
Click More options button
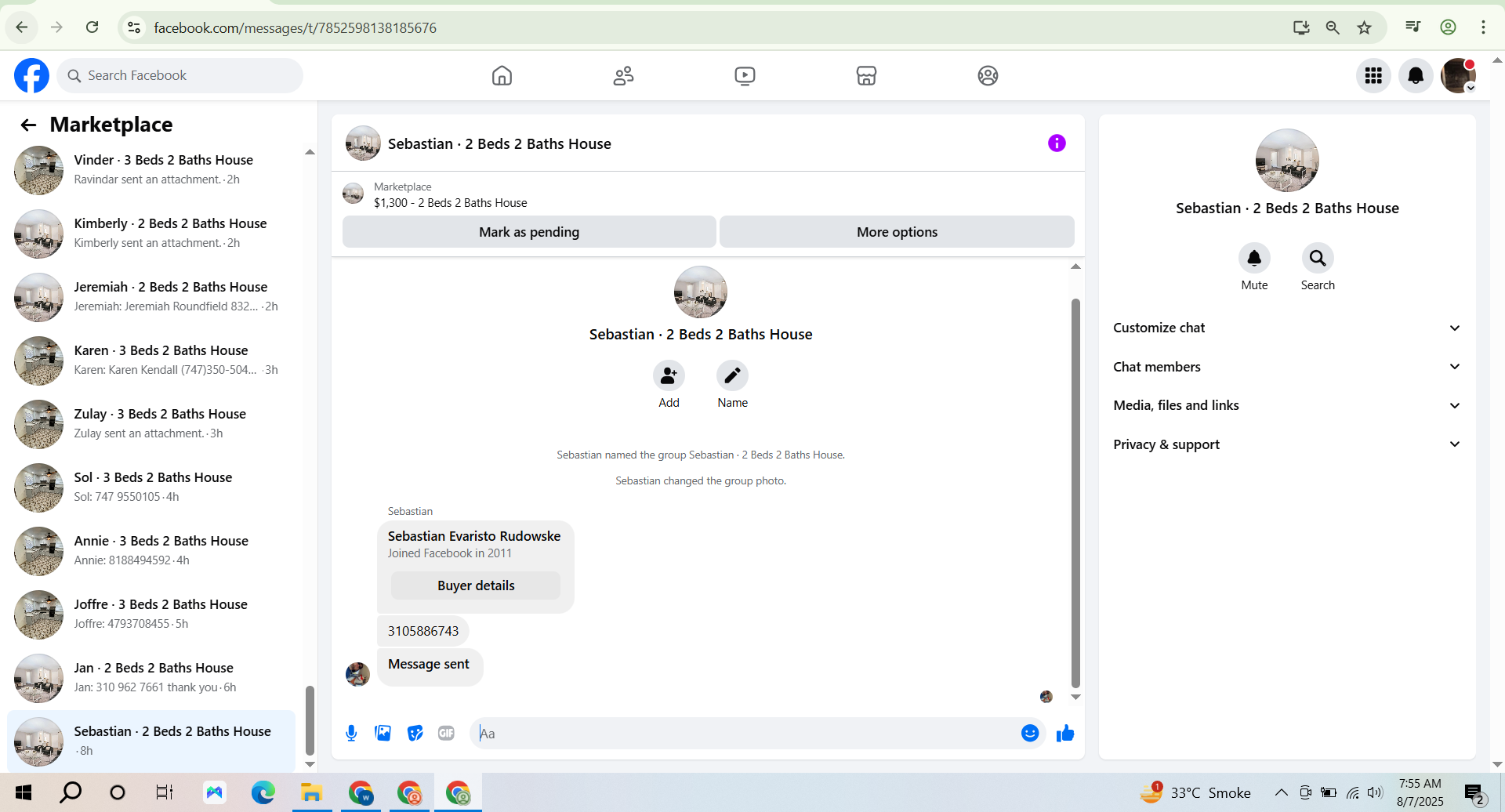click(897, 232)
